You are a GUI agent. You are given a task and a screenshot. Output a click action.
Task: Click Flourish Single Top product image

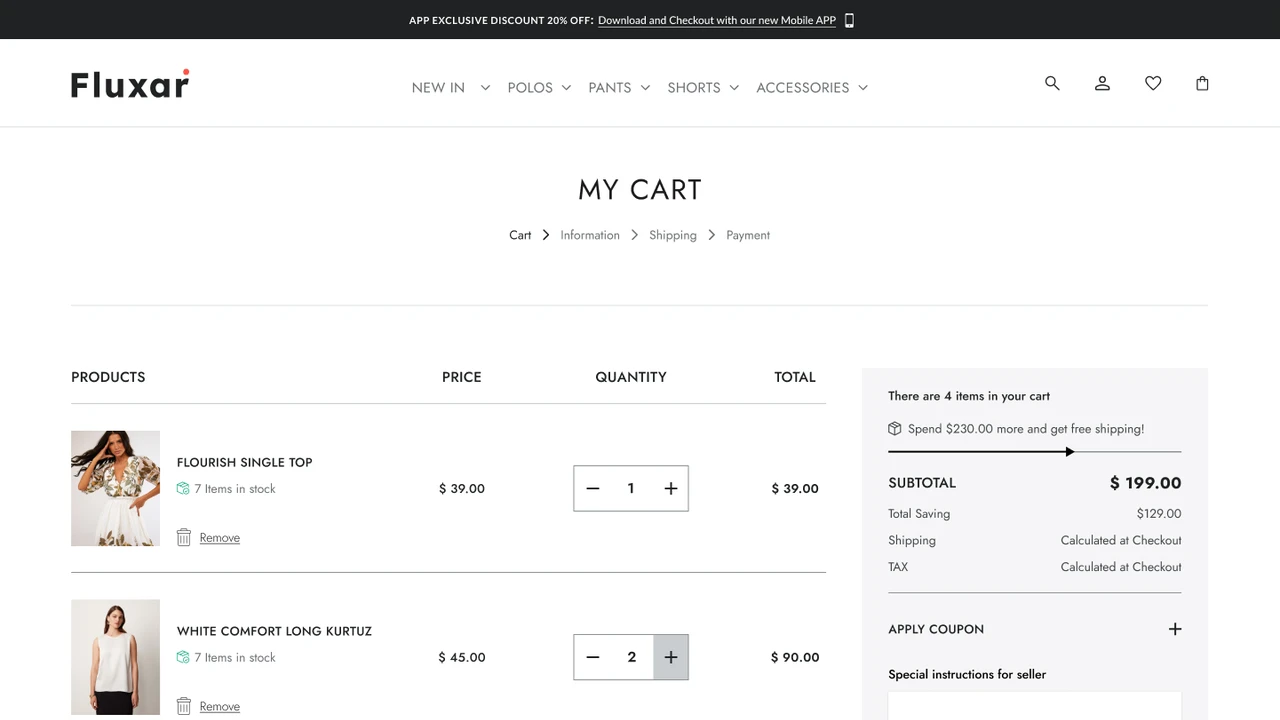(x=115, y=488)
